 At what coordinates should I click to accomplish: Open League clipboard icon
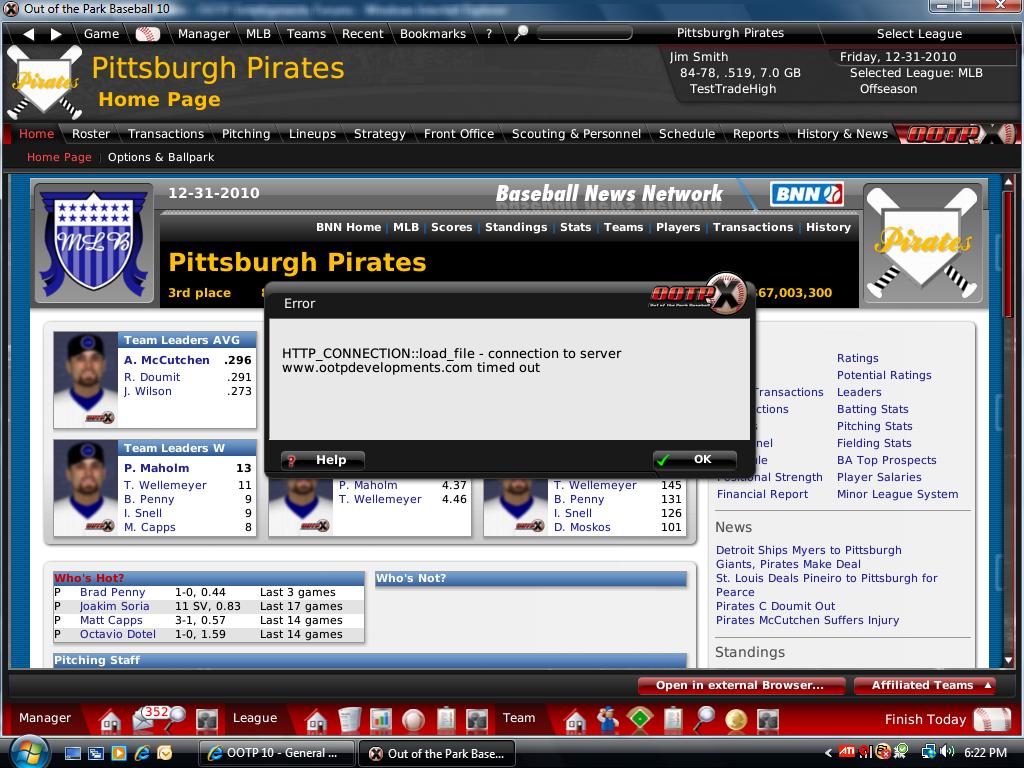point(445,720)
